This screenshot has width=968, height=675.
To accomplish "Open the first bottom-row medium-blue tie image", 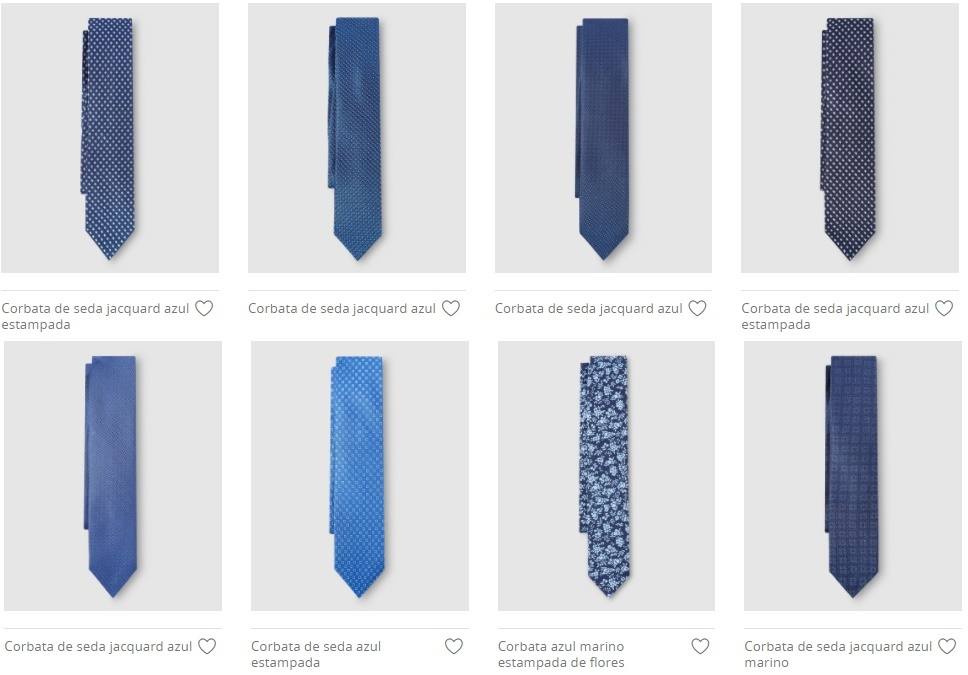I will (113, 476).
